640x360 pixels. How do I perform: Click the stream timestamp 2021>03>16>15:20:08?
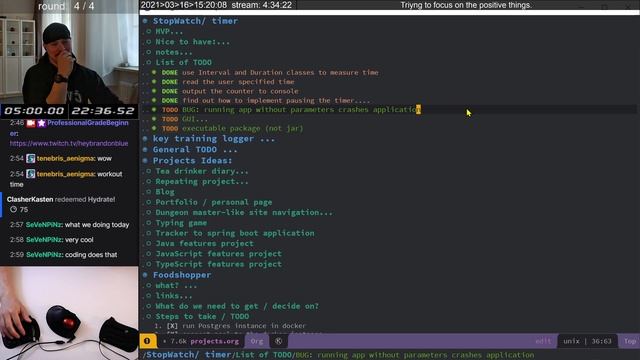pyautogui.click(x=184, y=5)
